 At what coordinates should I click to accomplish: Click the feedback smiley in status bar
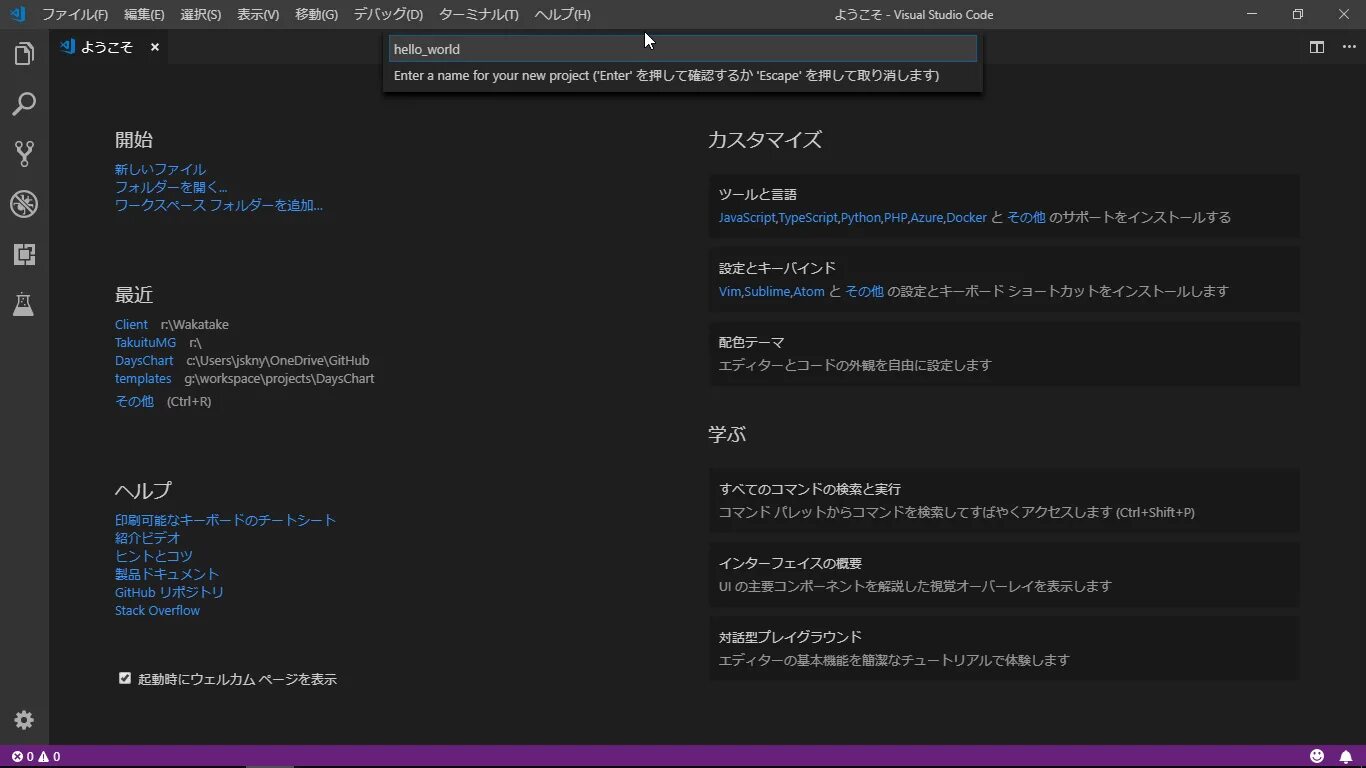click(x=1317, y=756)
